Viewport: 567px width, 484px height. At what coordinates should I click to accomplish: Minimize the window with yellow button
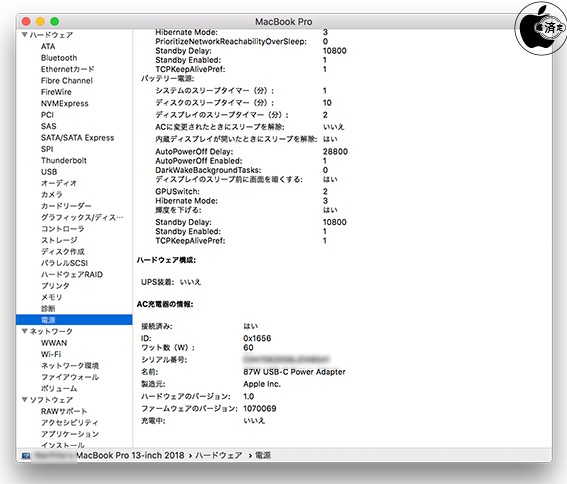coord(40,22)
